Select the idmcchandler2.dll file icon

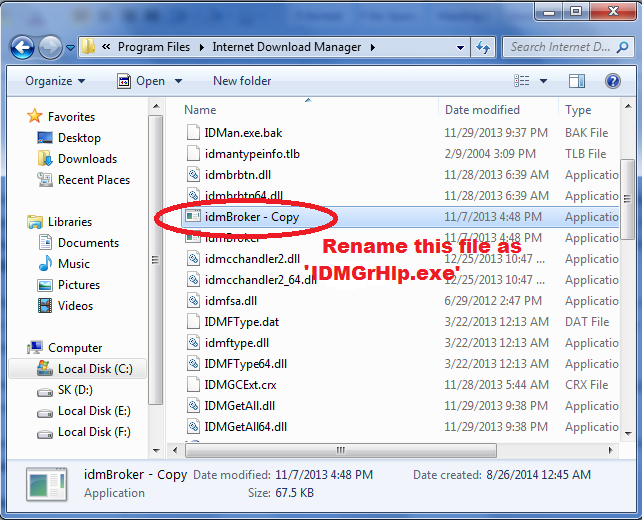coord(193,259)
